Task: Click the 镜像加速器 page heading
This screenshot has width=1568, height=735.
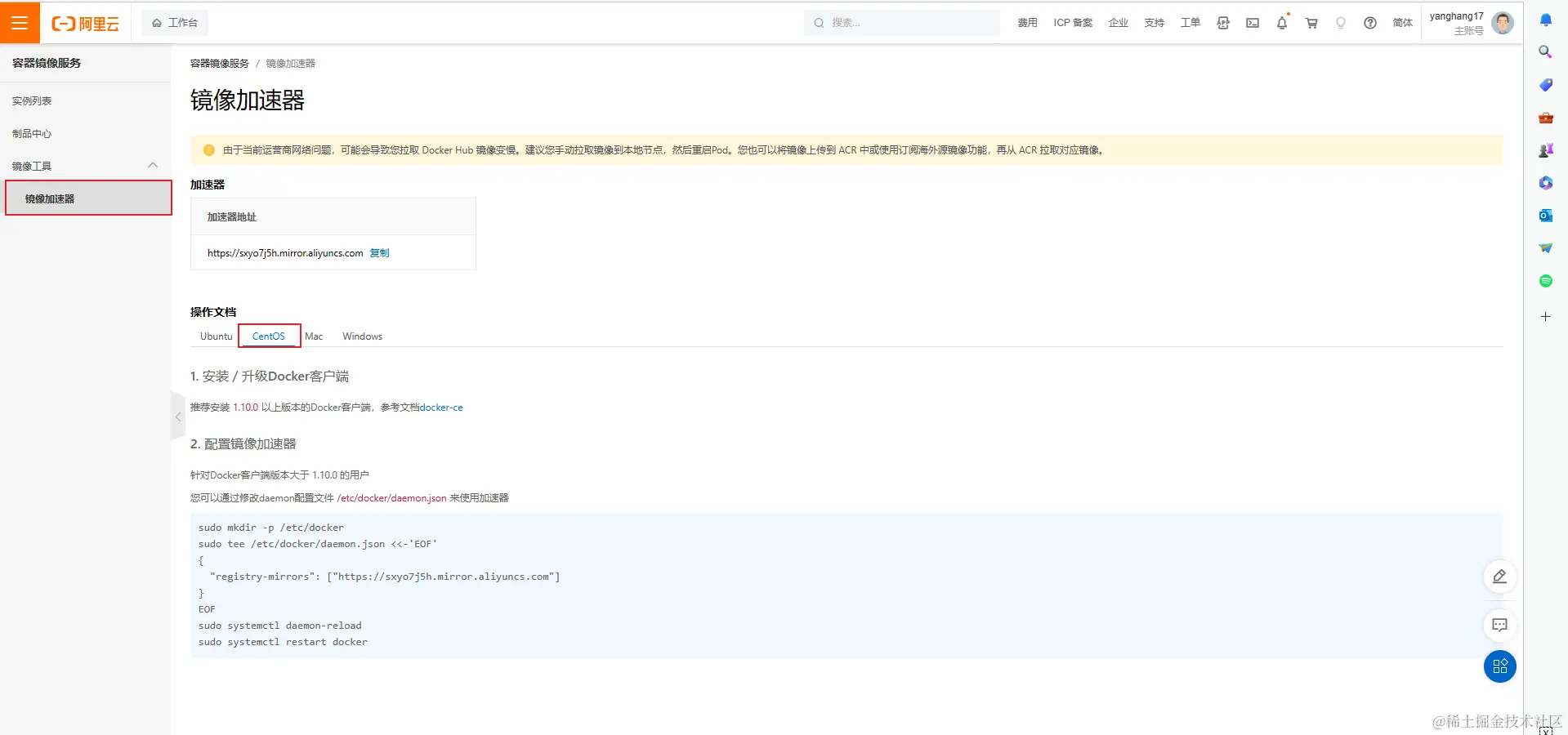Action: 248,100
